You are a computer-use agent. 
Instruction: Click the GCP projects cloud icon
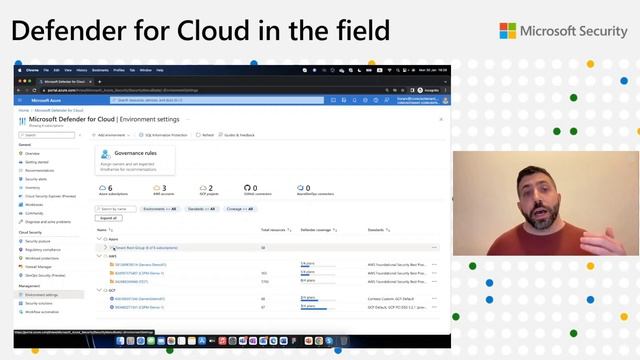point(203,188)
